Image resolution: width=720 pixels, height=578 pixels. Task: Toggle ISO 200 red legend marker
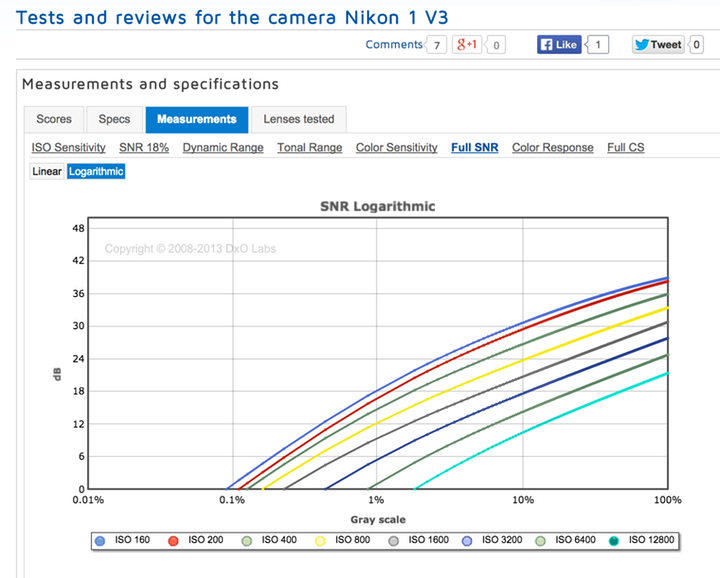[173, 541]
